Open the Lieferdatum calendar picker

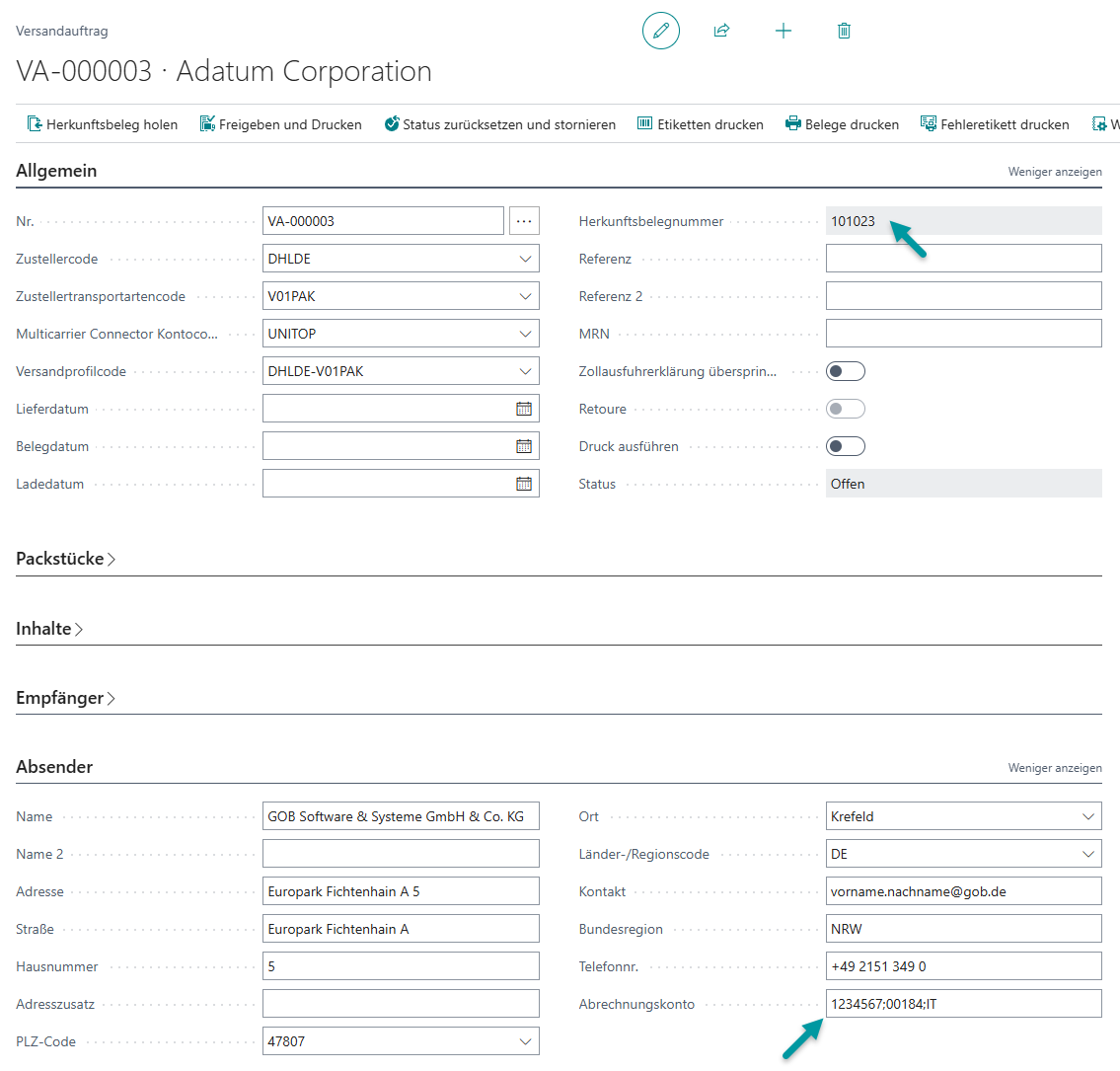(524, 409)
